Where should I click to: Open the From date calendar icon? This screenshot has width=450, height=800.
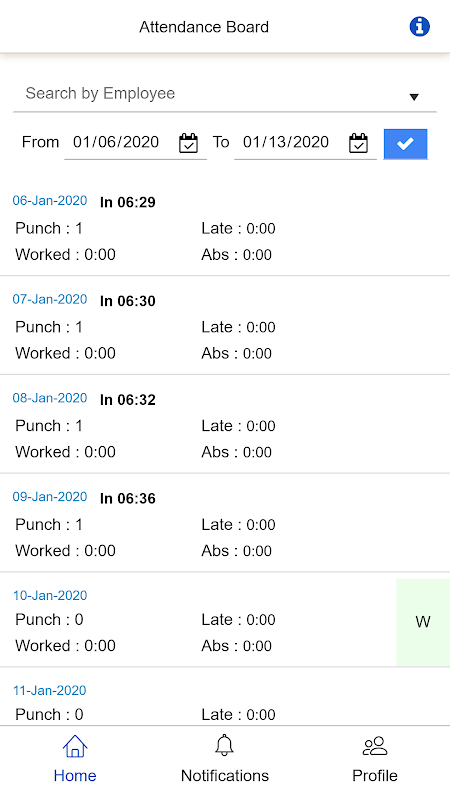[x=188, y=143]
